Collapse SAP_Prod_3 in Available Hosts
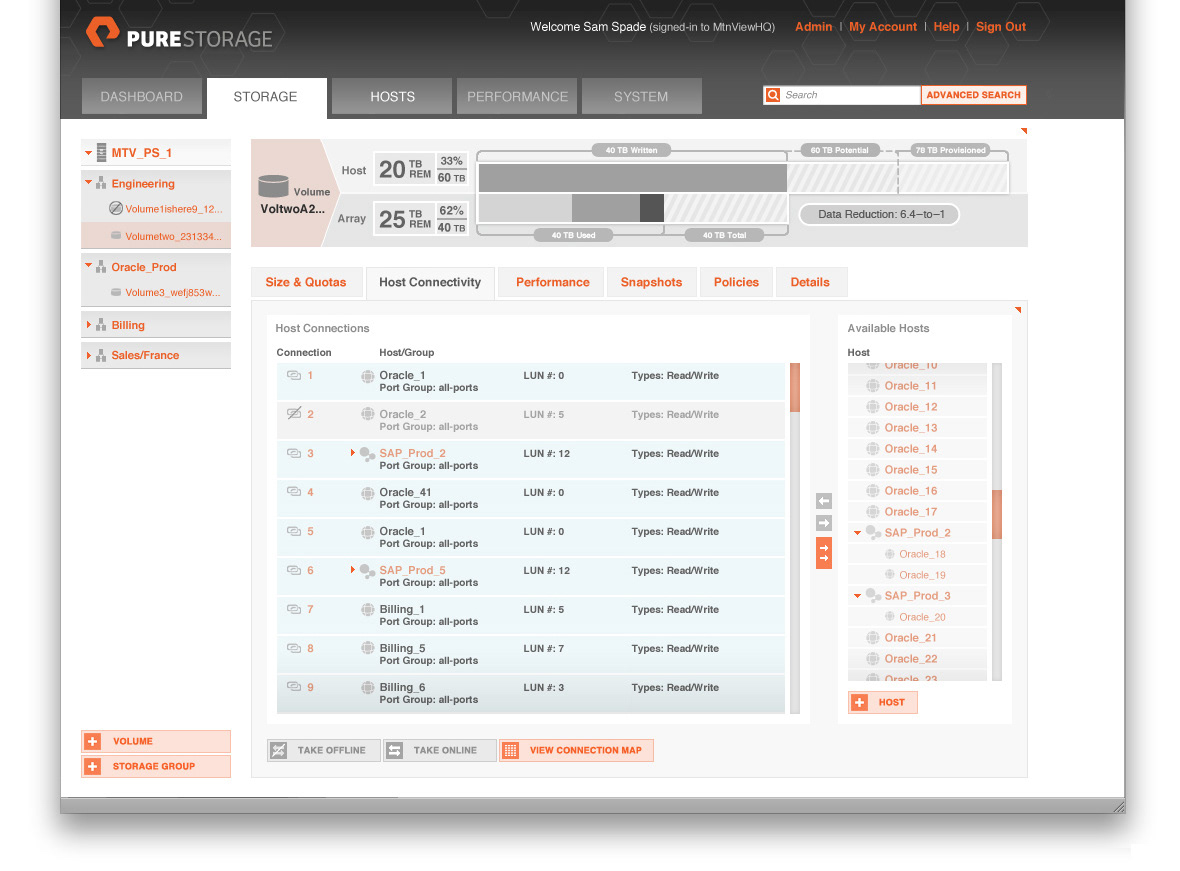This screenshot has height=871, width=1180. (857, 596)
